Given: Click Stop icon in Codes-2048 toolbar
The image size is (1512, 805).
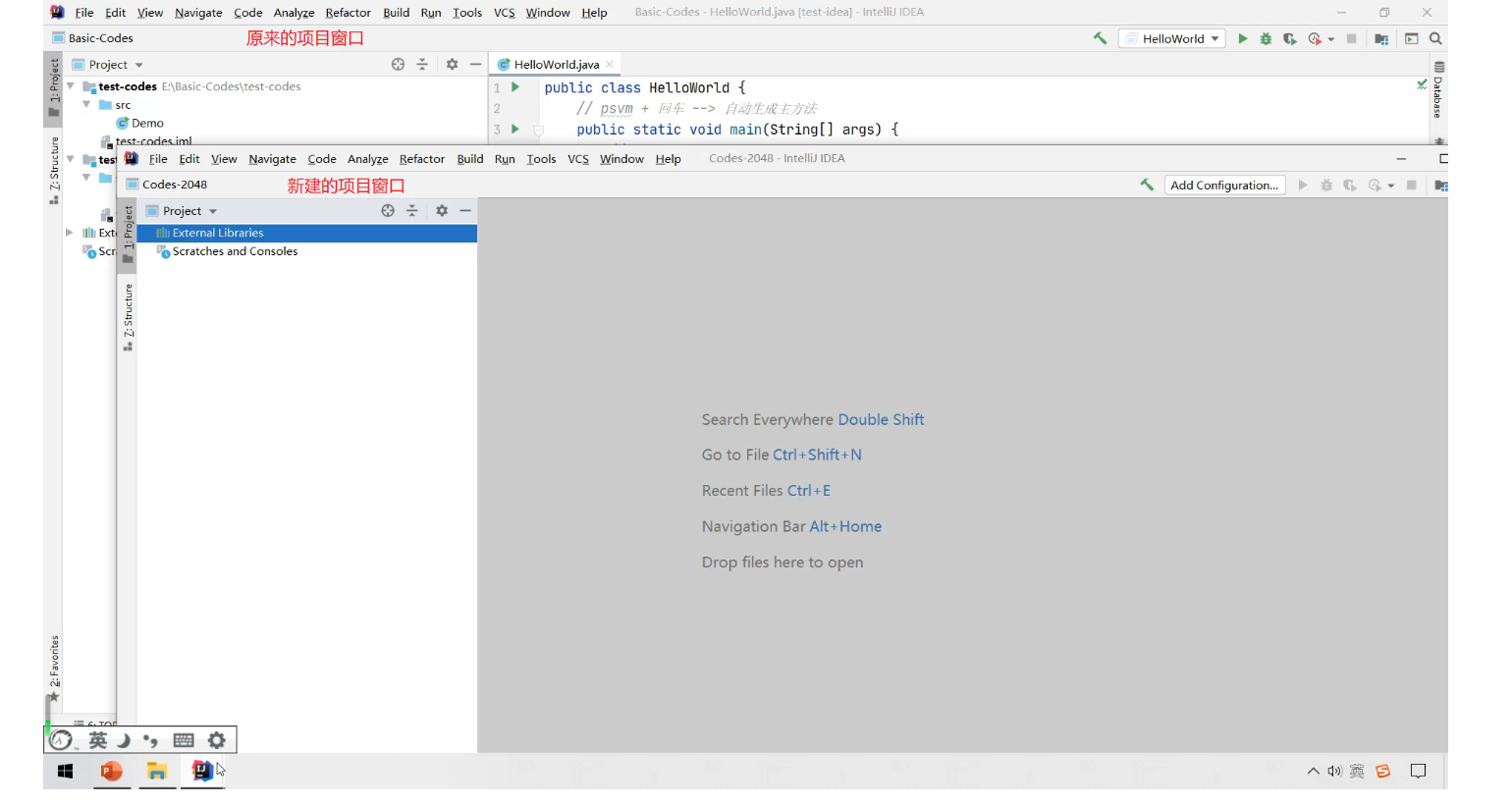Looking at the screenshot, I should click(1412, 185).
